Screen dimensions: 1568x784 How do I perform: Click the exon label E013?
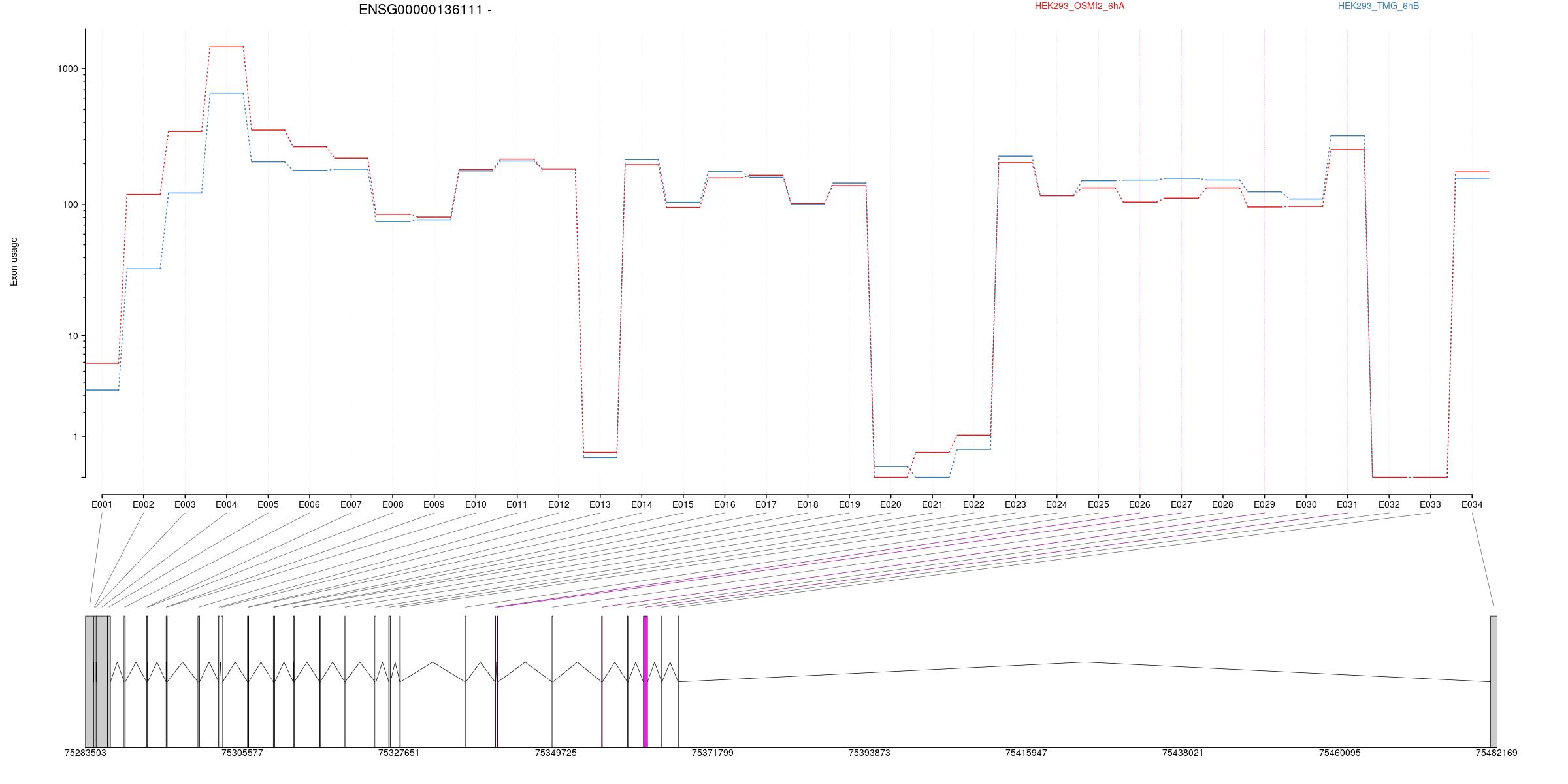pos(600,504)
